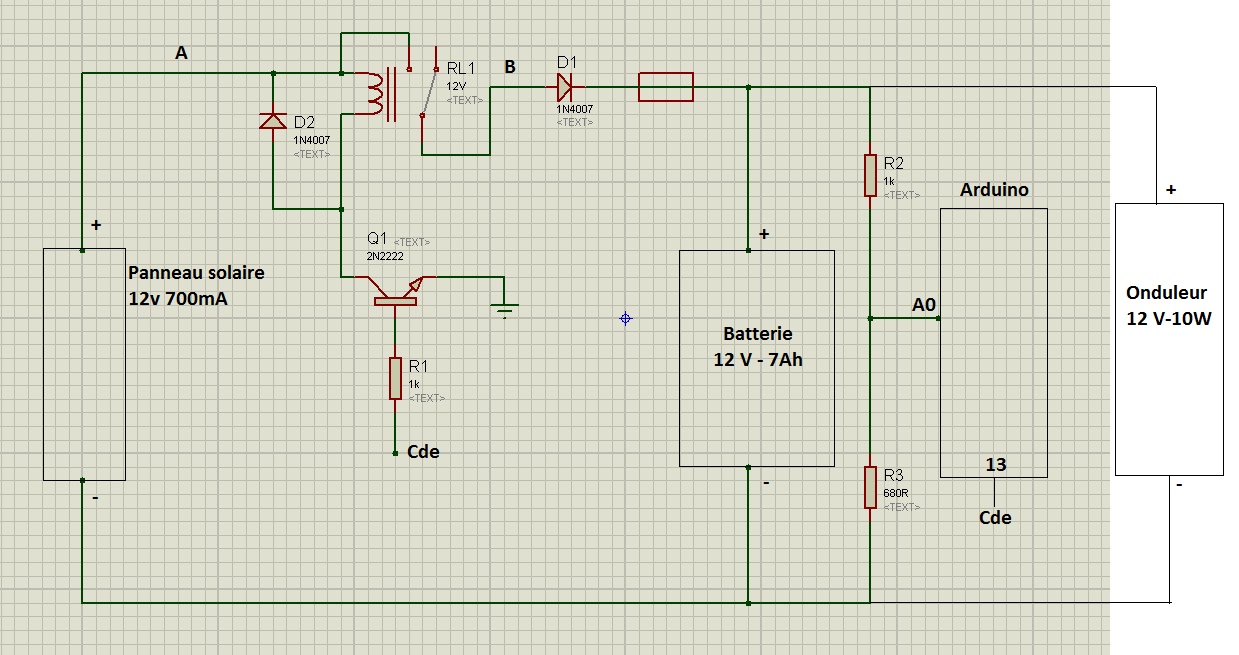The width and height of the screenshot is (1239, 655).
Task: Click the R1 reference label
Action: pyautogui.click(x=418, y=366)
